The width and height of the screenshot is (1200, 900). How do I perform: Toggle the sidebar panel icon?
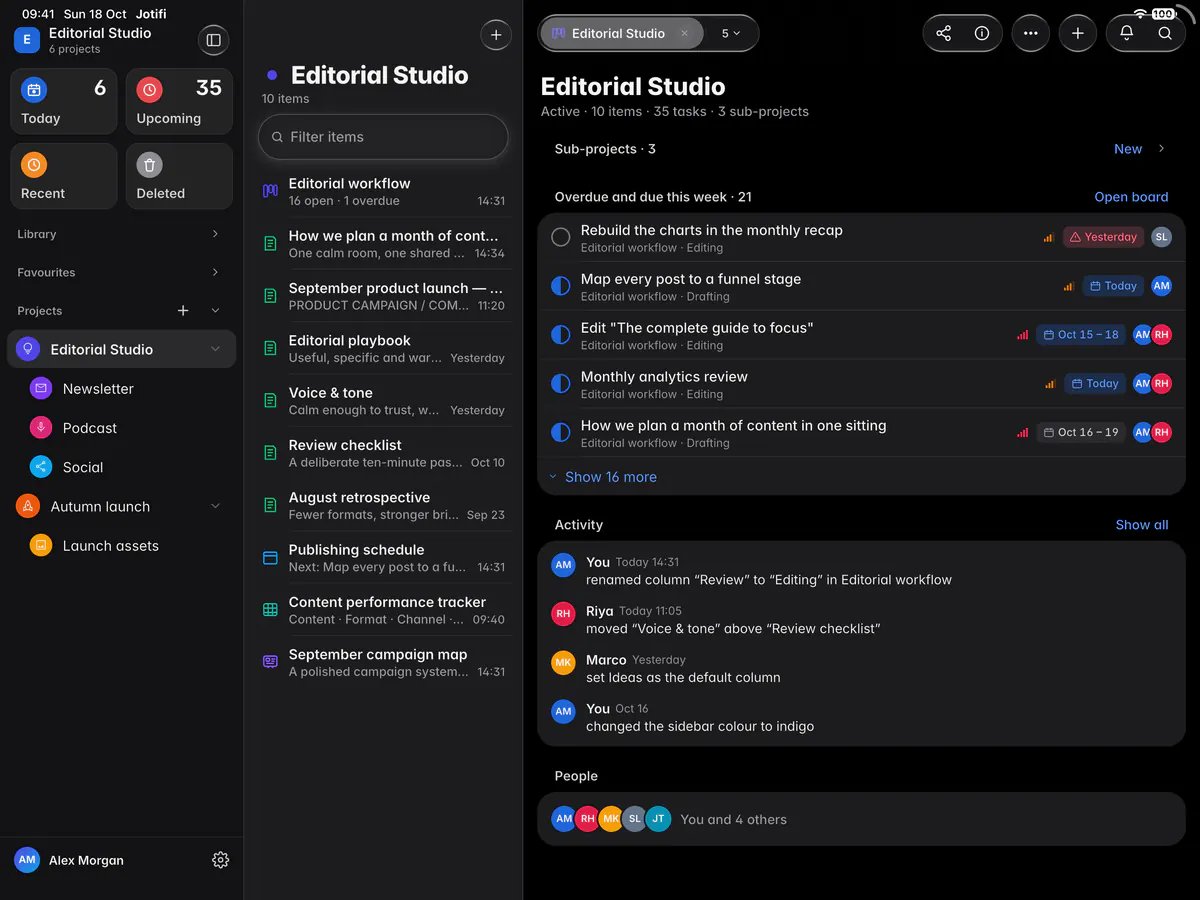click(213, 40)
